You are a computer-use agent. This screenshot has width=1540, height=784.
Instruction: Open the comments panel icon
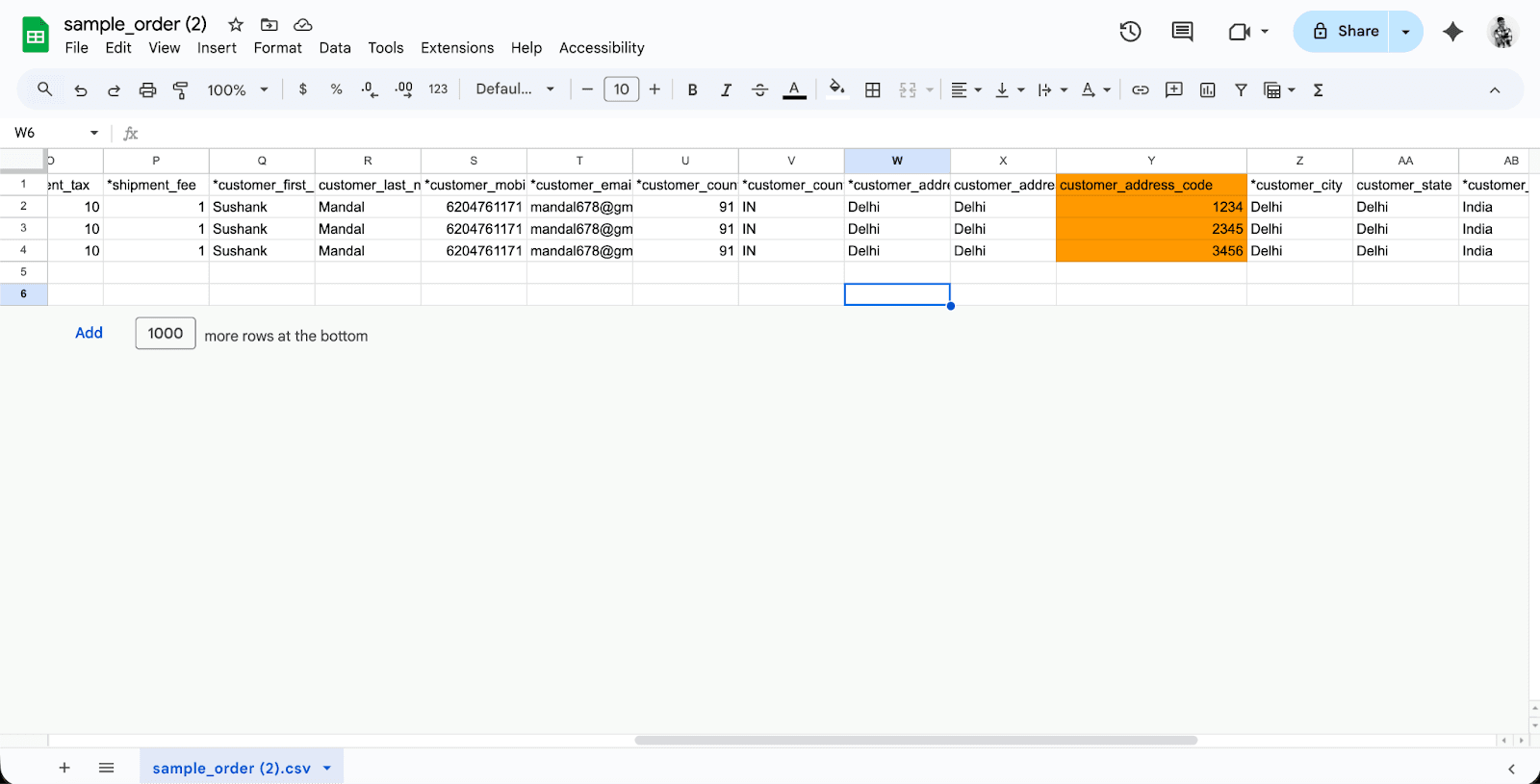click(1182, 32)
